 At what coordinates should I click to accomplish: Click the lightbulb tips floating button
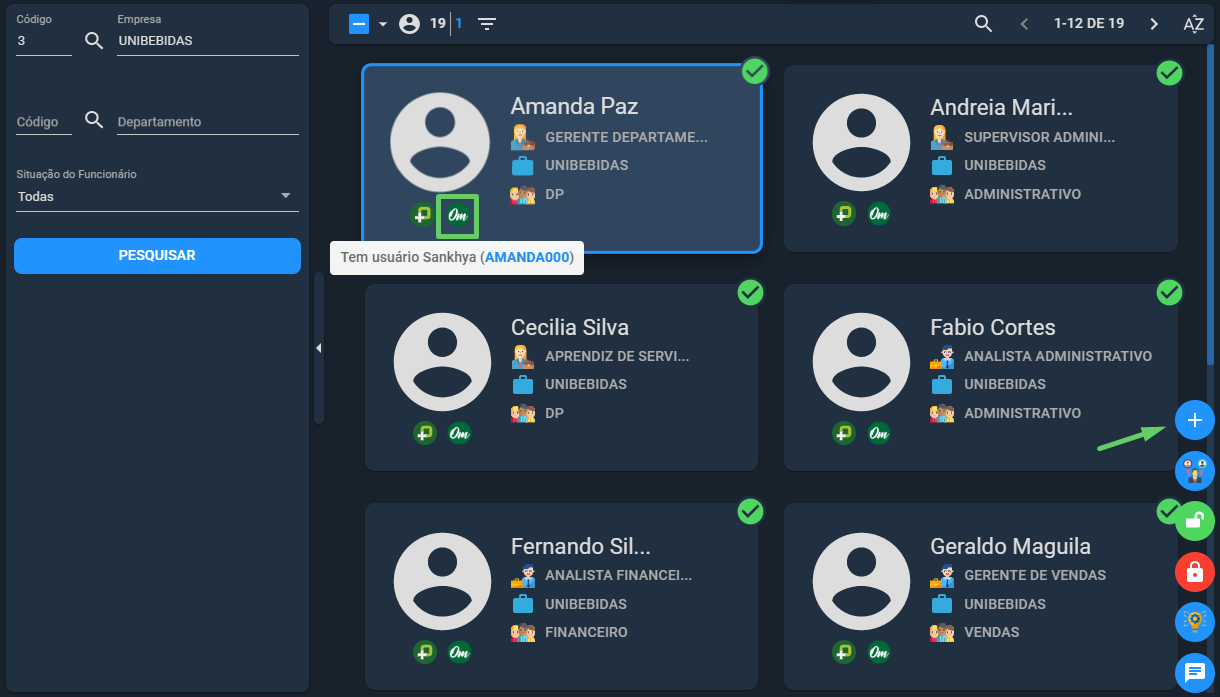click(x=1194, y=622)
